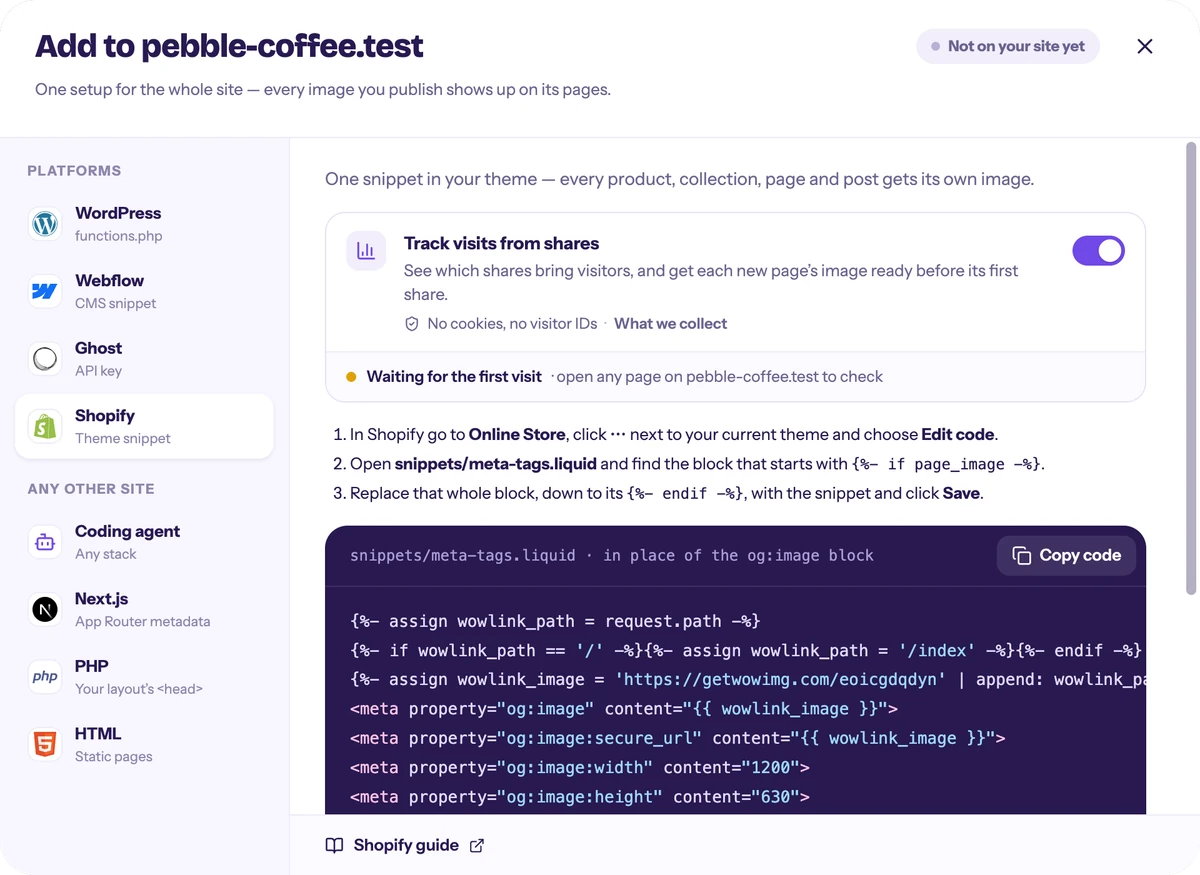
Task: Select Ghost API key platform
Action: 144,359
